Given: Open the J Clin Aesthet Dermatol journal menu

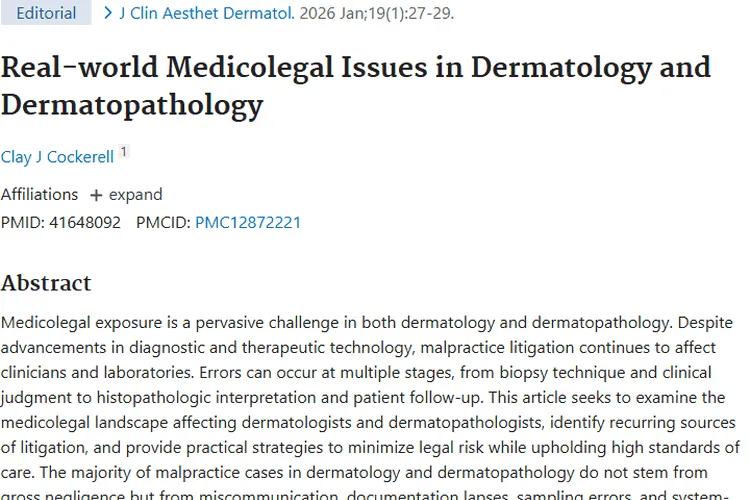Looking at the screenshot, I should coord(207,13).
